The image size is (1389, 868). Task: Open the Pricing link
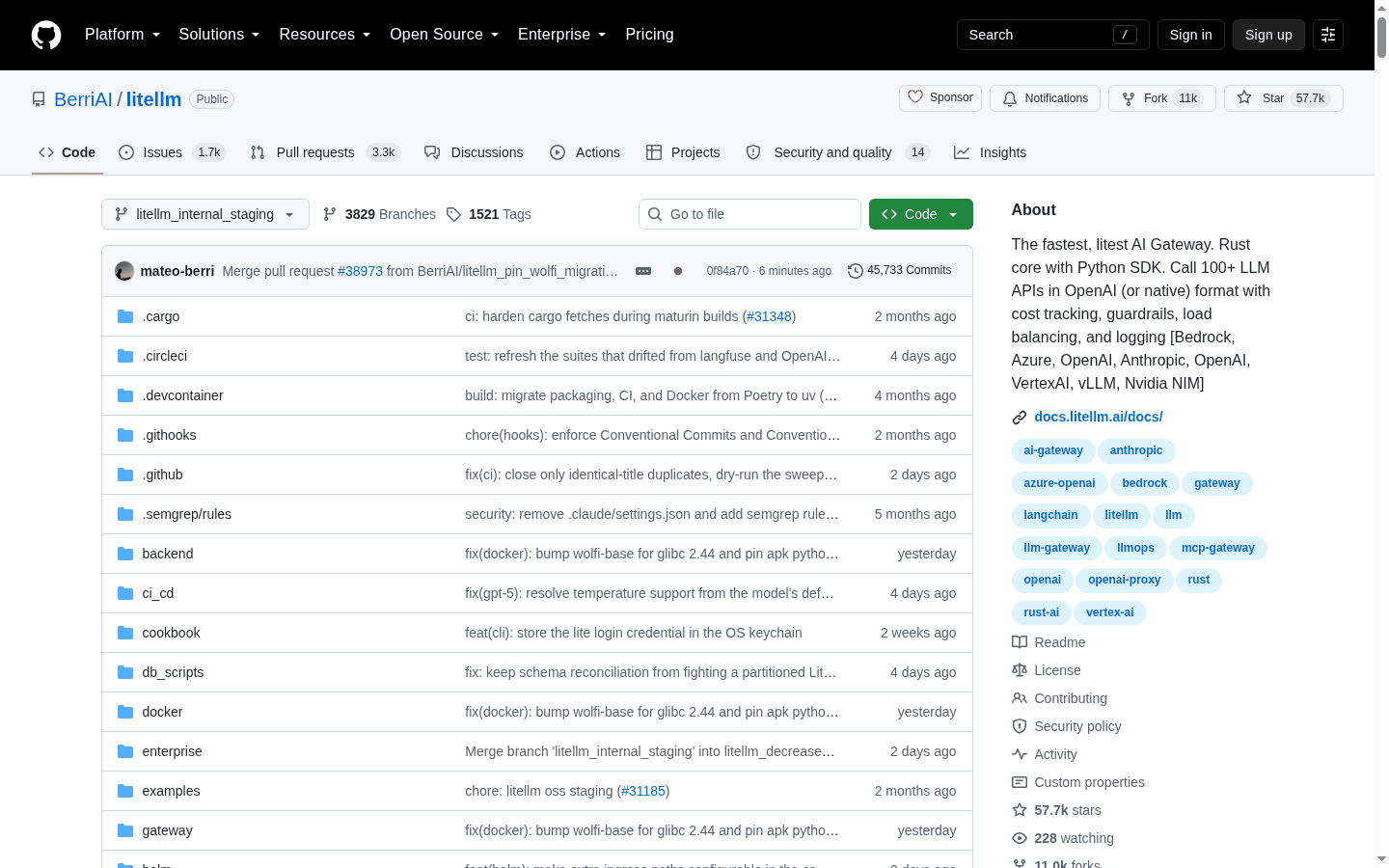tap(649, 35)
